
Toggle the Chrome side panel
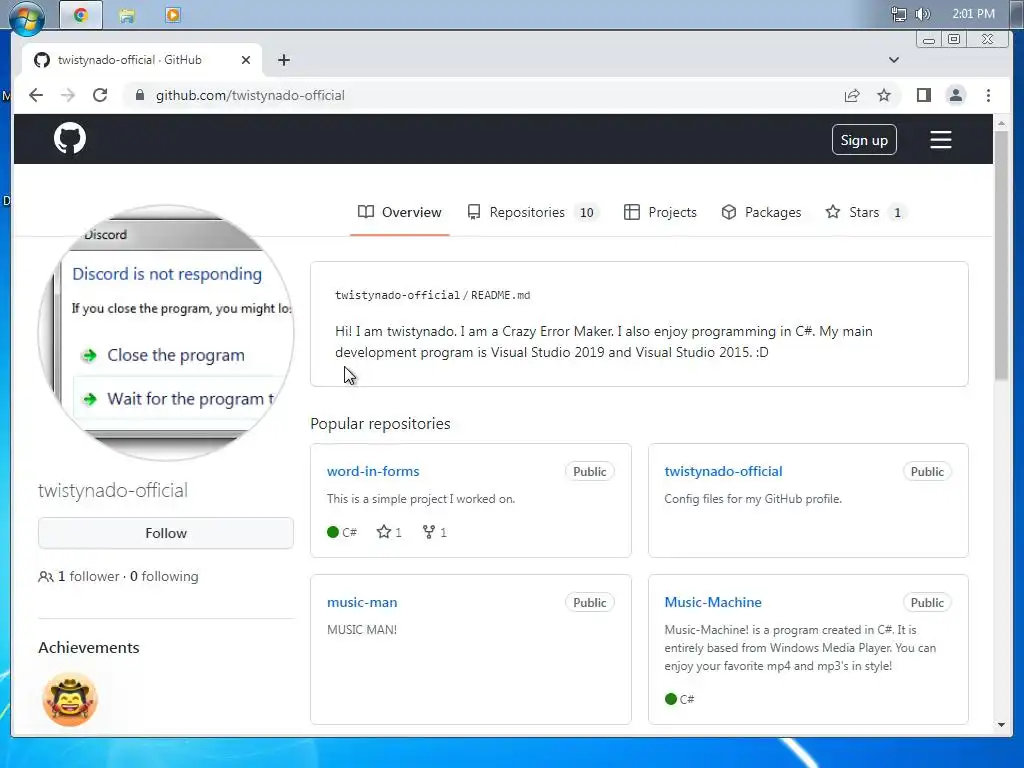pyautogui.click(x=923, y=95)
